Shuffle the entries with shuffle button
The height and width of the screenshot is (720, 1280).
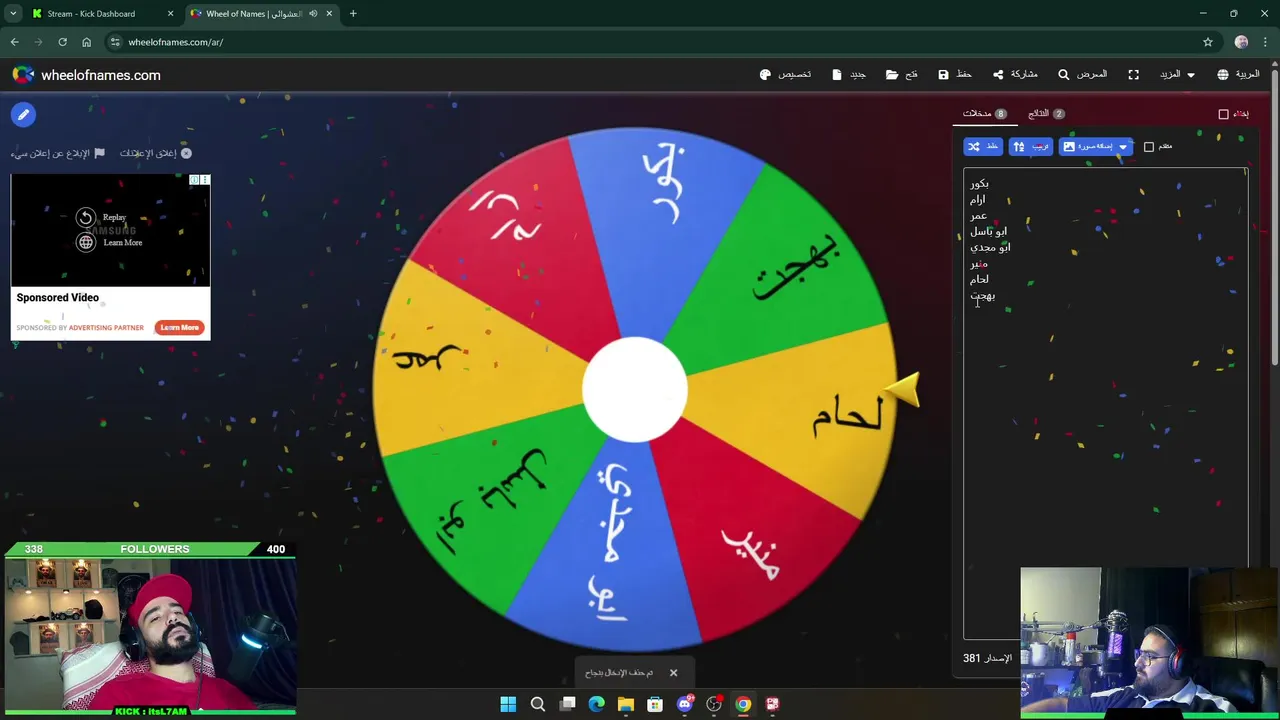coord(983,147)
